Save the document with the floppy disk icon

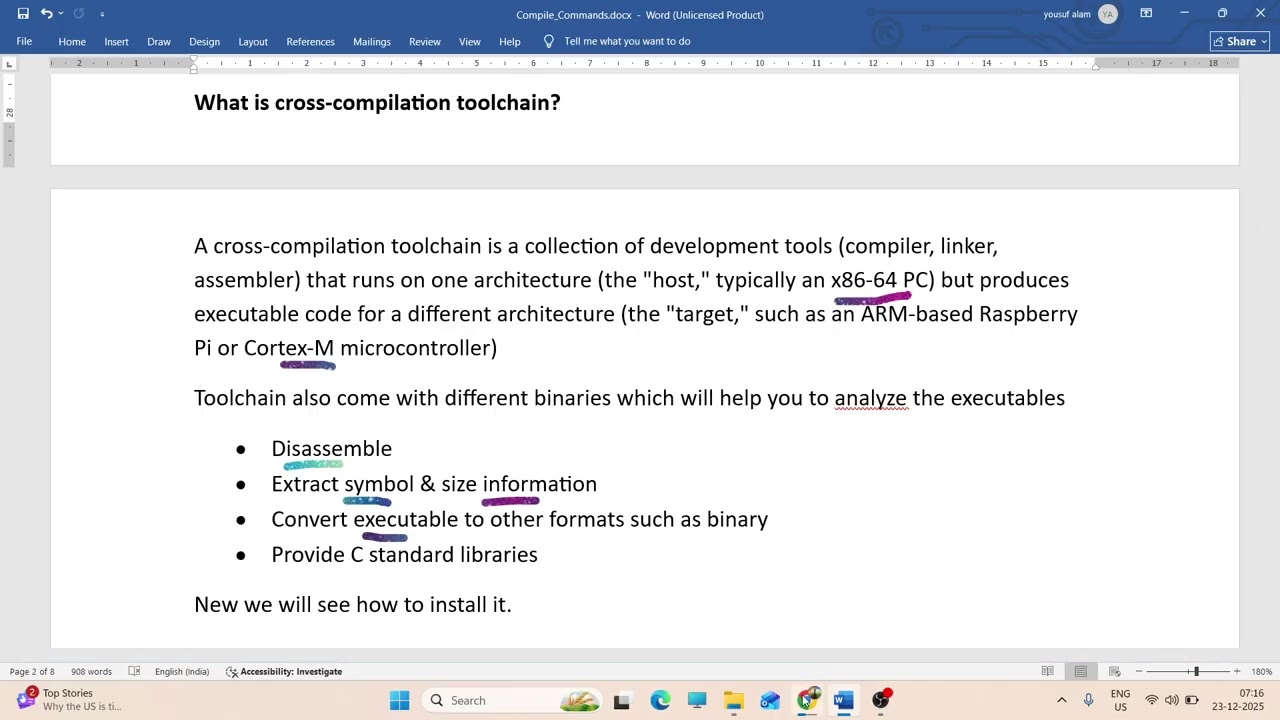[23, 14]
